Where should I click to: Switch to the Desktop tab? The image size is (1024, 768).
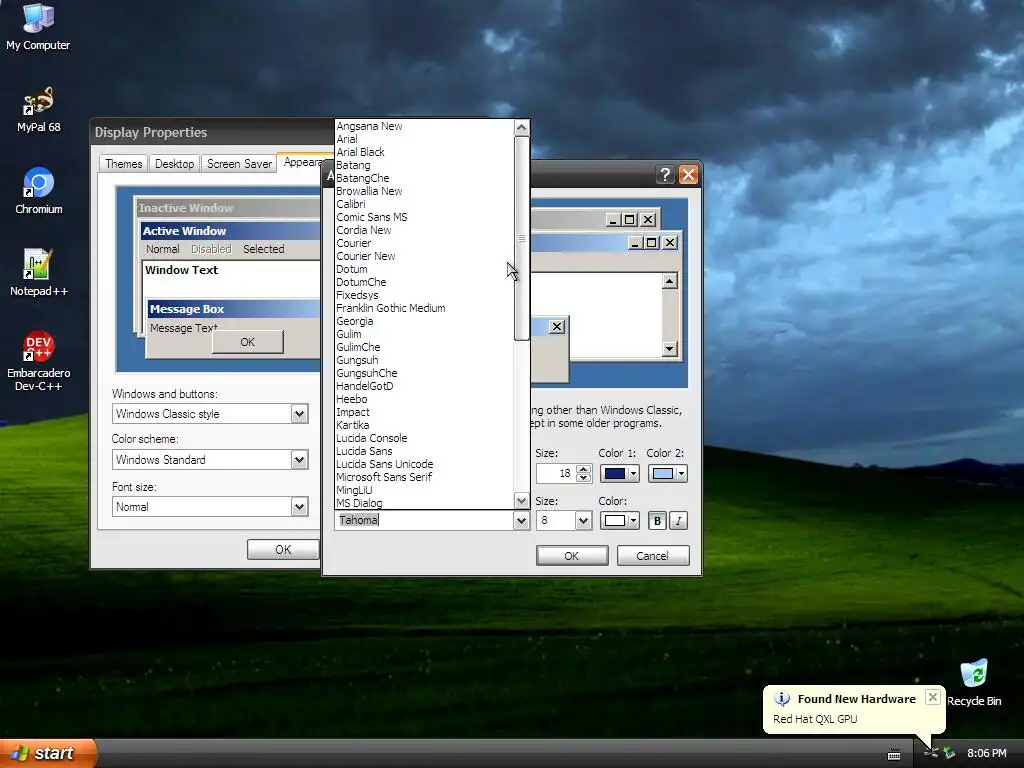point(174,164)
